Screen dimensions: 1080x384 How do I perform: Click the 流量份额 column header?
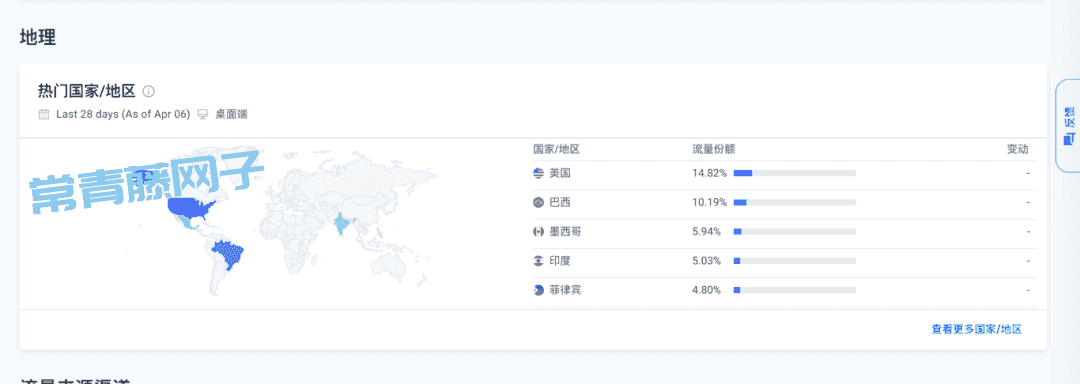coord(714,149)
